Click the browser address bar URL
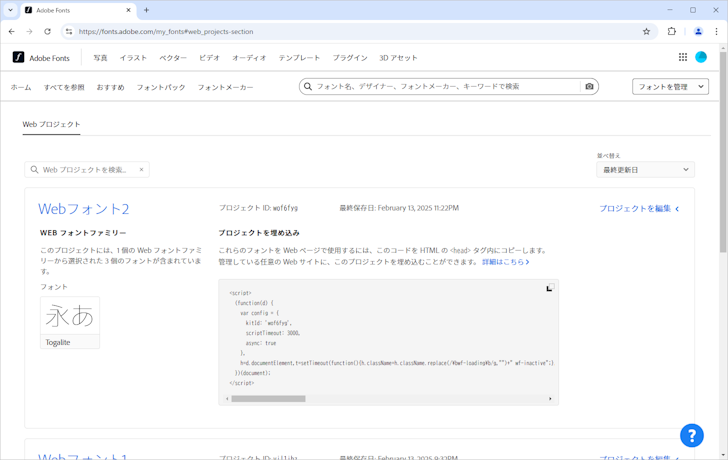This screenshot has width=728, height=460. 166,32
